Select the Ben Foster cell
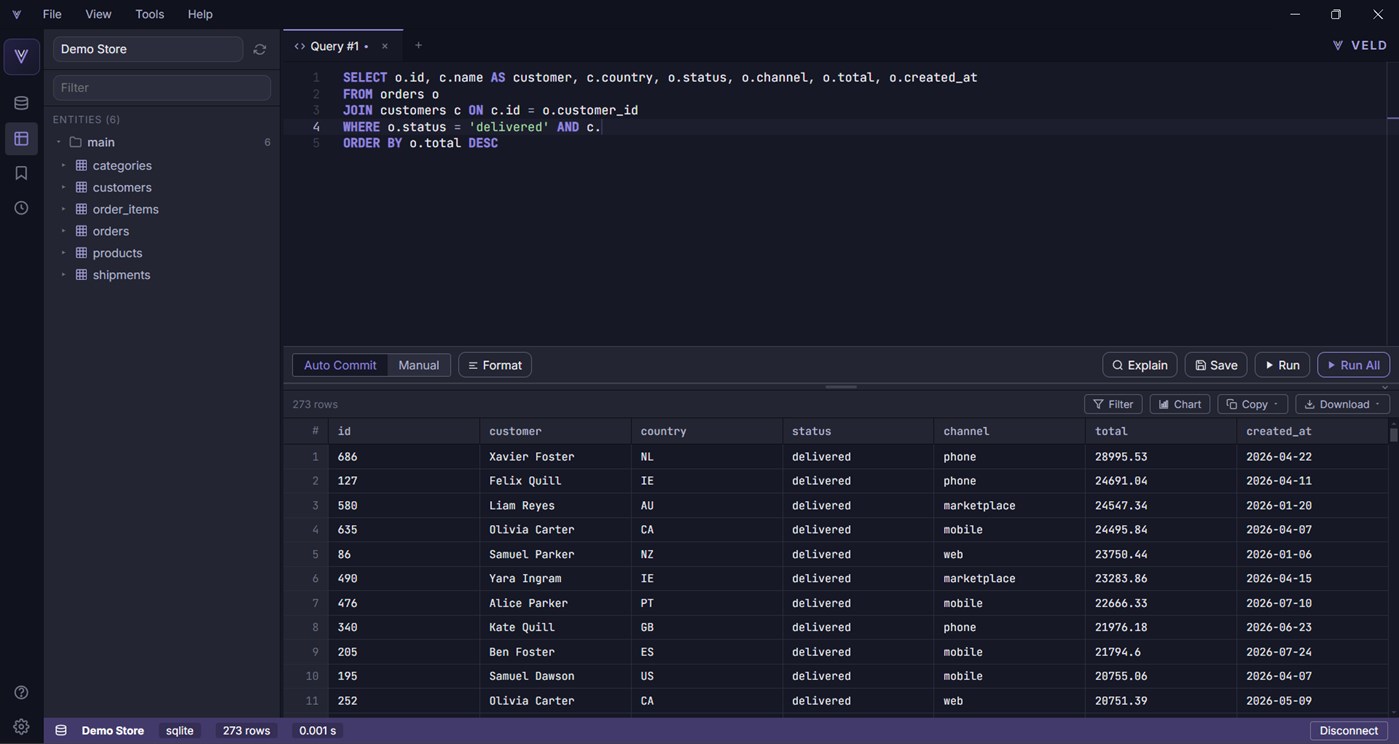Screen dimensions: 1399x744 (555, 652)
